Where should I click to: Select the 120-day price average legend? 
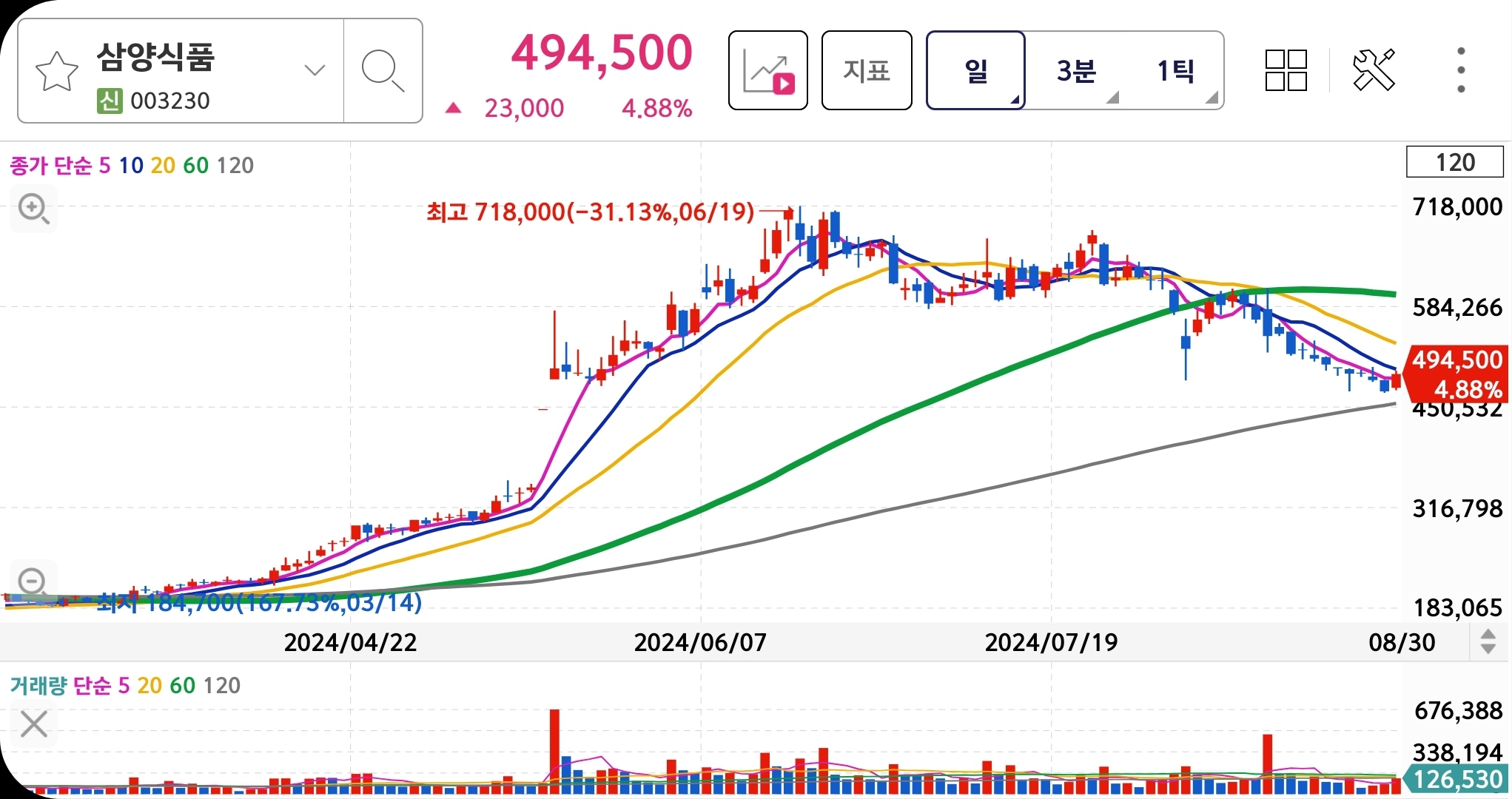(x=235, y=165)
